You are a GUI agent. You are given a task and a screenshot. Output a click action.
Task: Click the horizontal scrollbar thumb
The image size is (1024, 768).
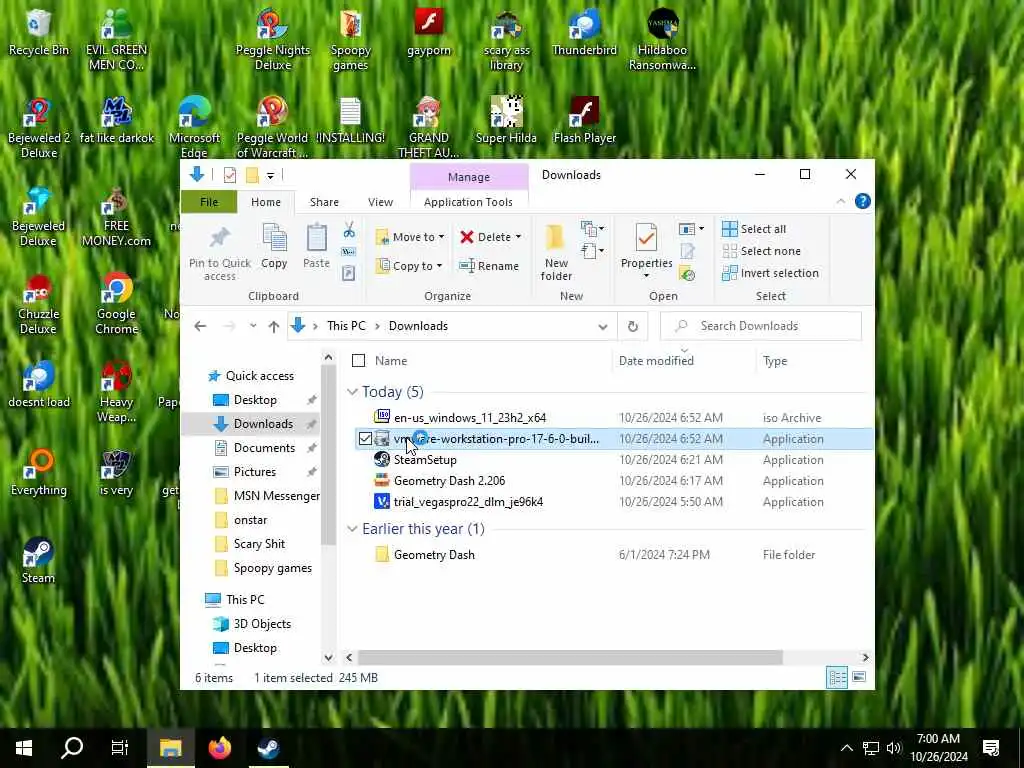point(569,657)
